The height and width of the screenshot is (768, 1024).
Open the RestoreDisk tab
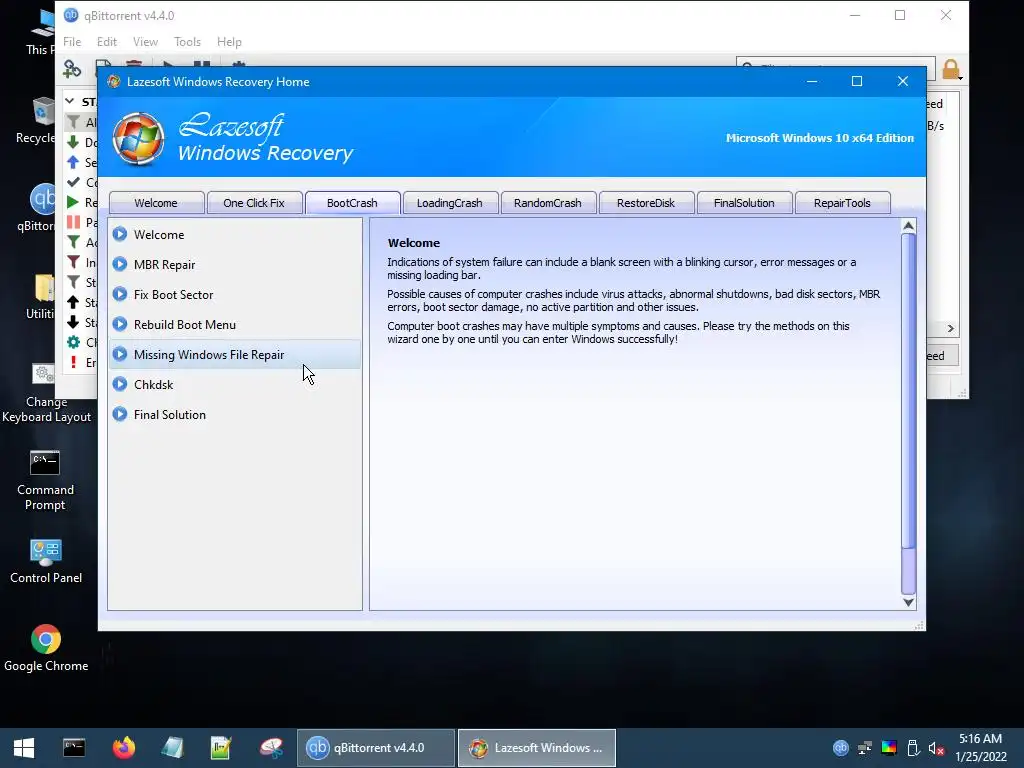[646, 203]
